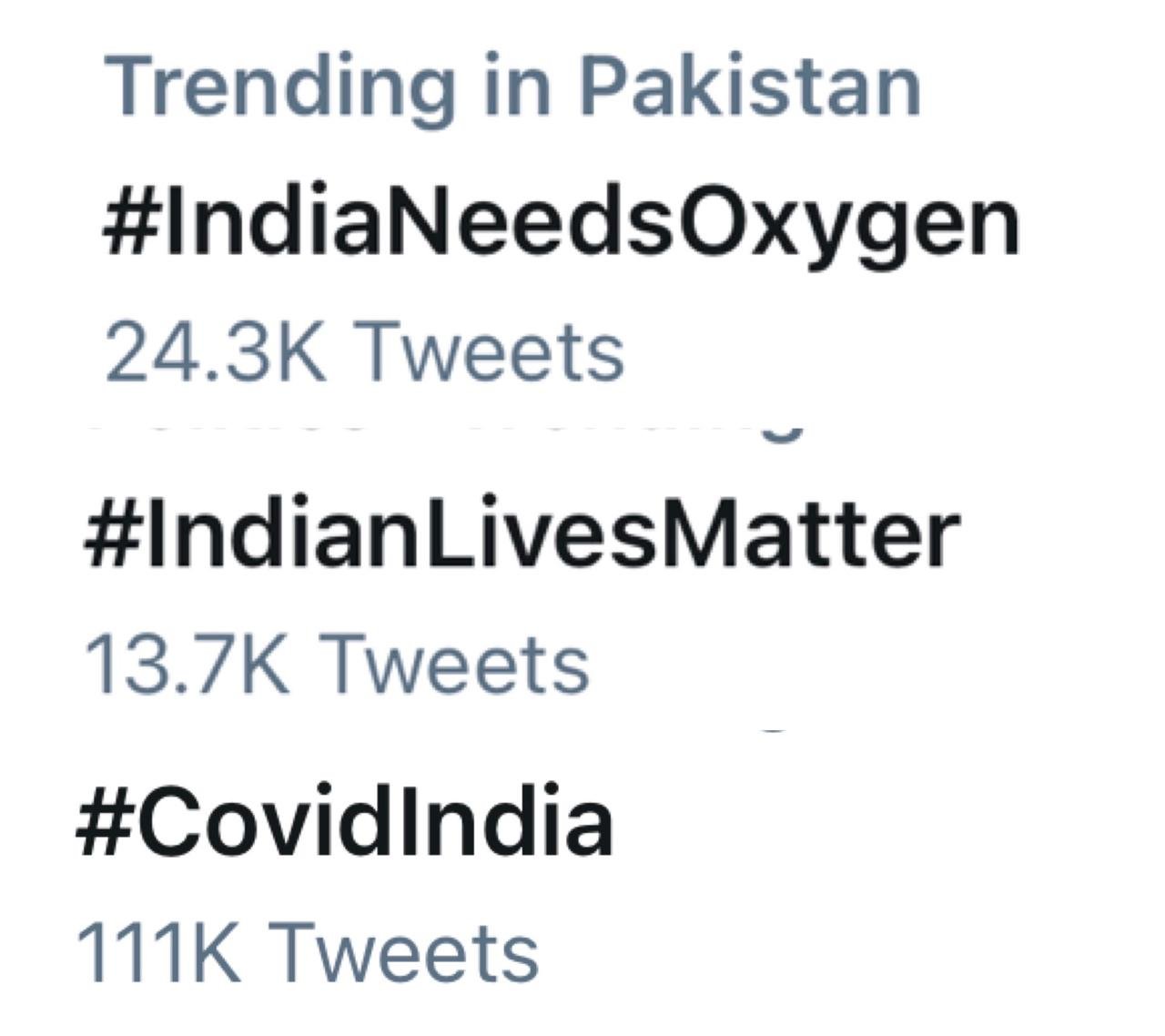1165x1036 pixels.
Task: Click the "24.3K" number
Action: (213, 352)
